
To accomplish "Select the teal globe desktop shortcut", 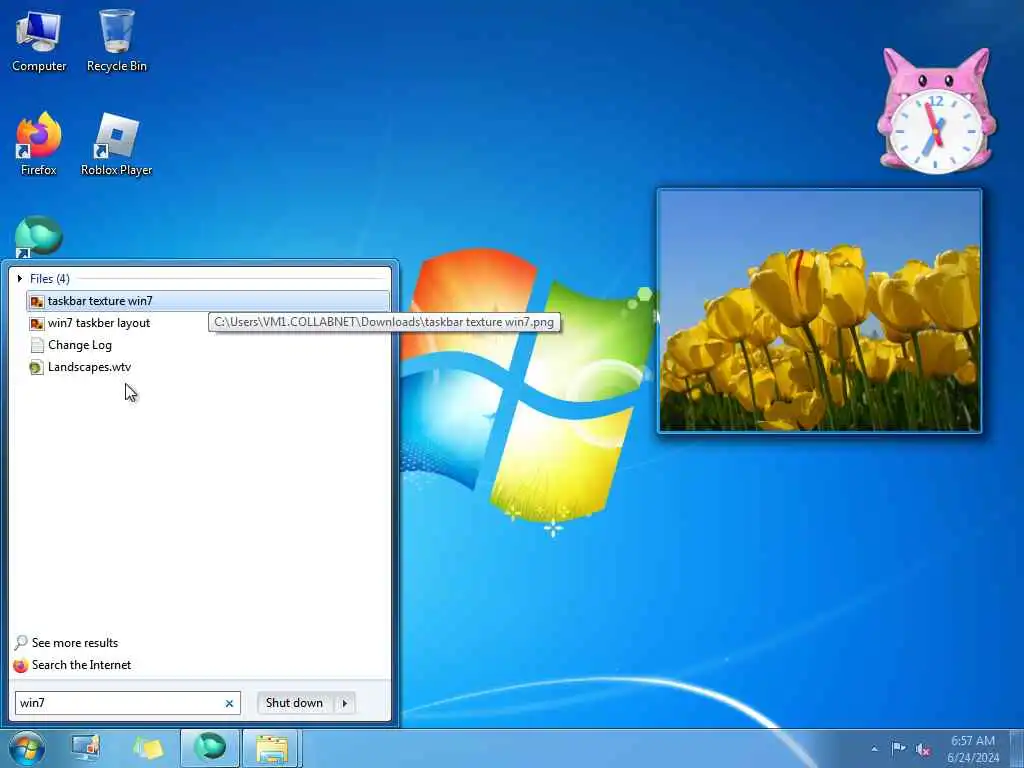I will (39, 236).
